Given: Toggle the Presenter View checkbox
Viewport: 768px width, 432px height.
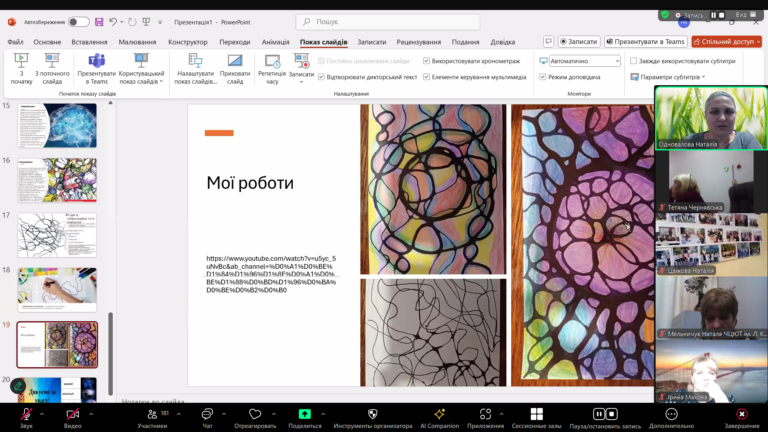Looking at the screenshot, I should (543, 77).
